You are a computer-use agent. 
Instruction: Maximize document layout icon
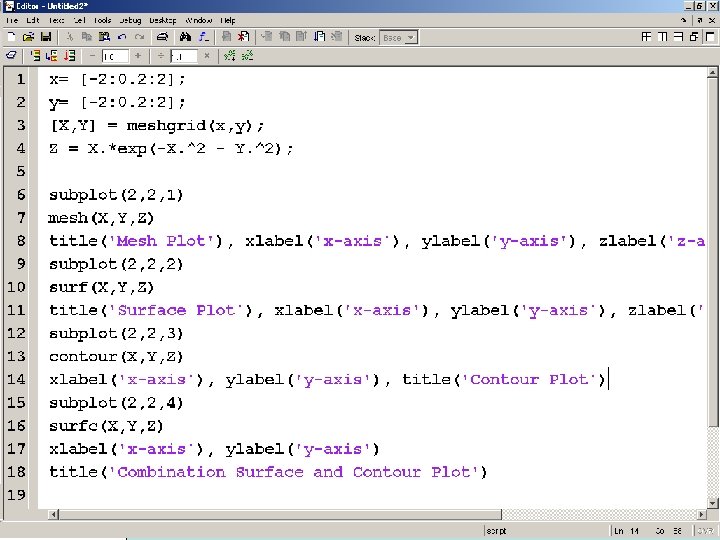coord(710,37)
